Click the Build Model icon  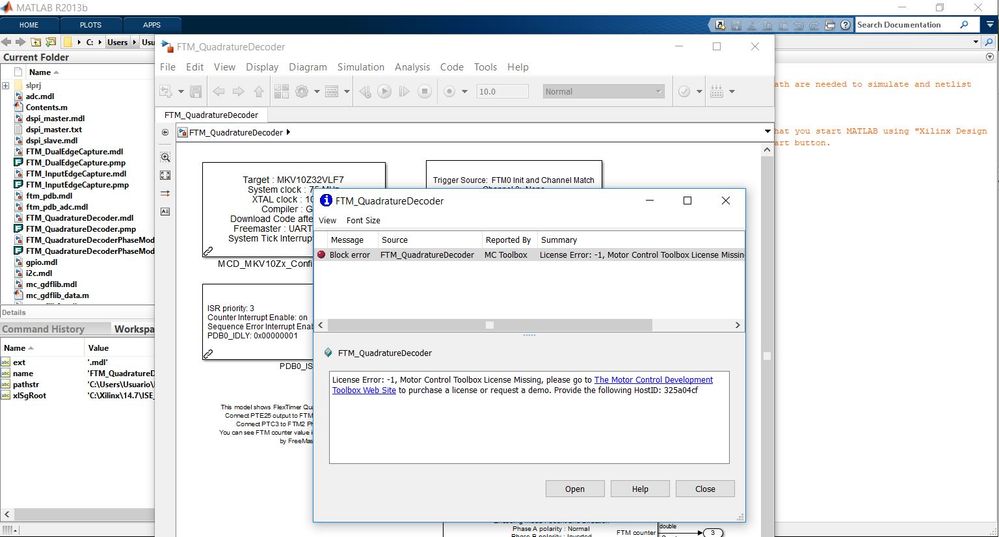coord(717,92)
